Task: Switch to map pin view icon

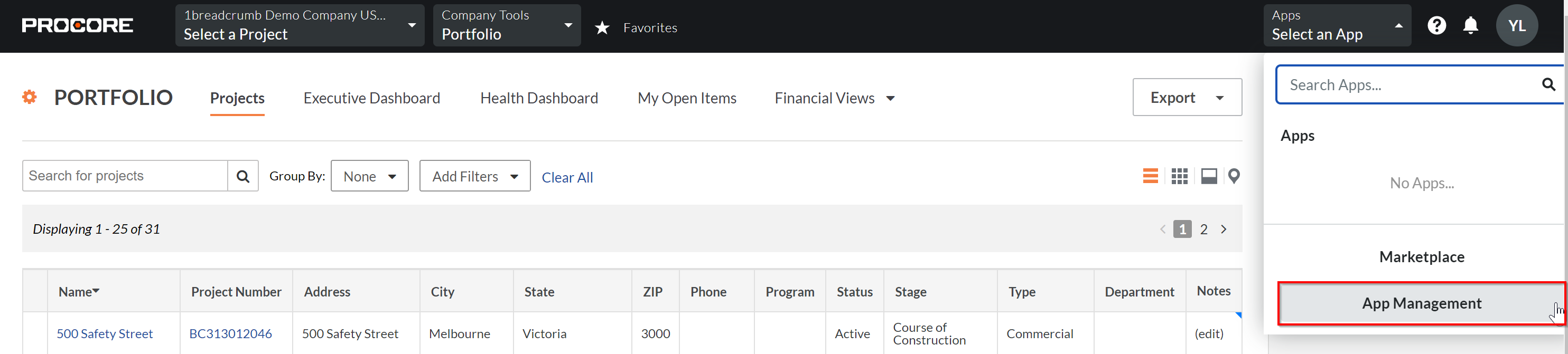Action: 1234,176
